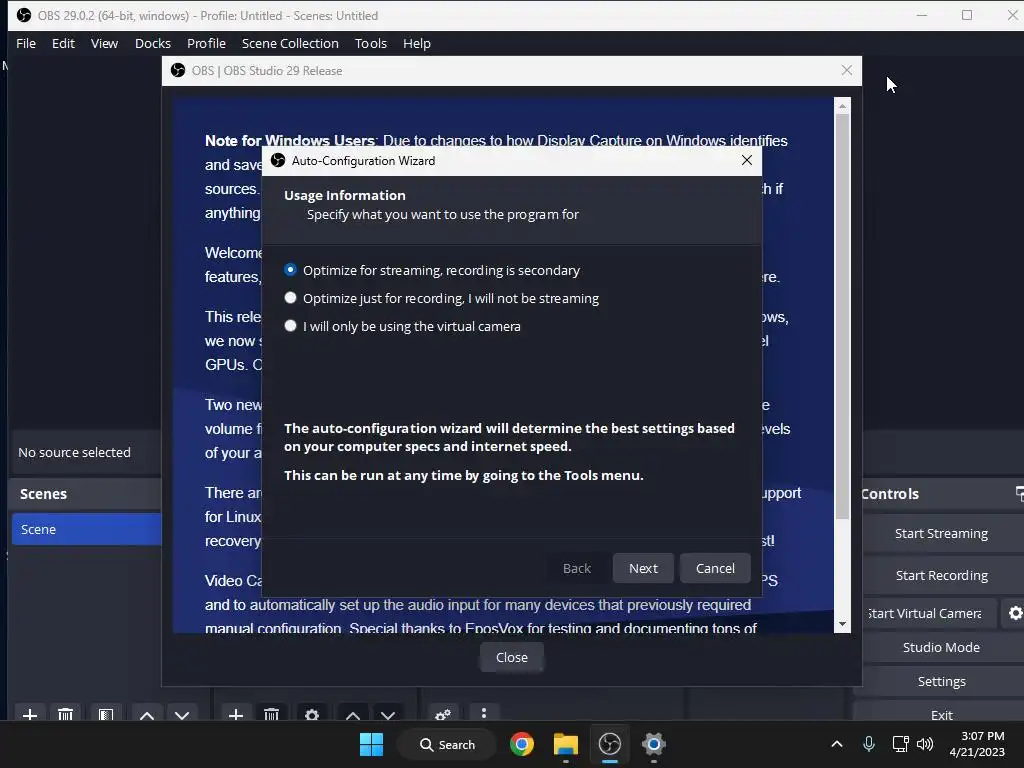Click Start Streaming in Controls

click(x=941, y=534)
